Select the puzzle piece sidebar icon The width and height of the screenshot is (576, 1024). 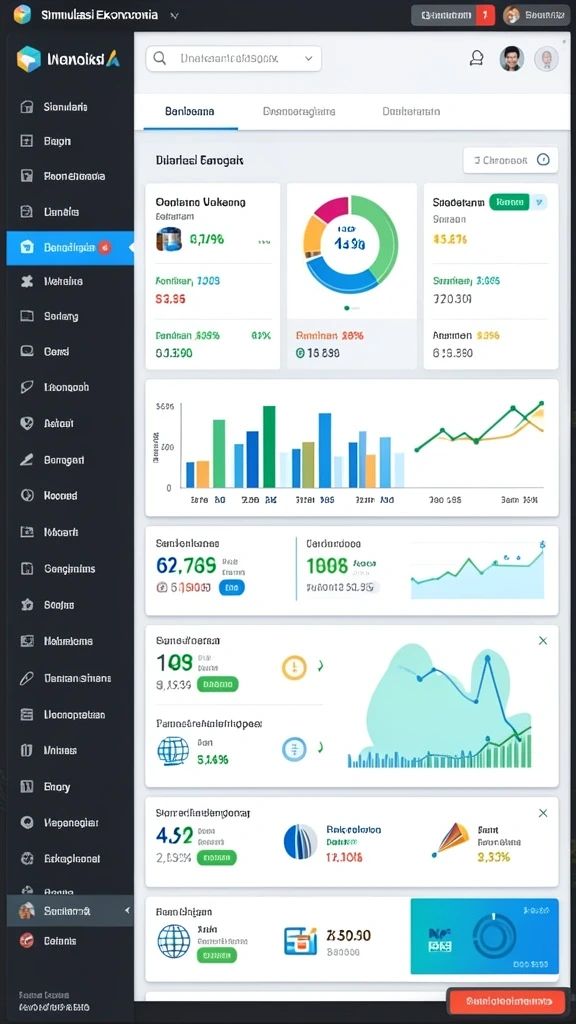pyautogui.click(x=27, y=281)
